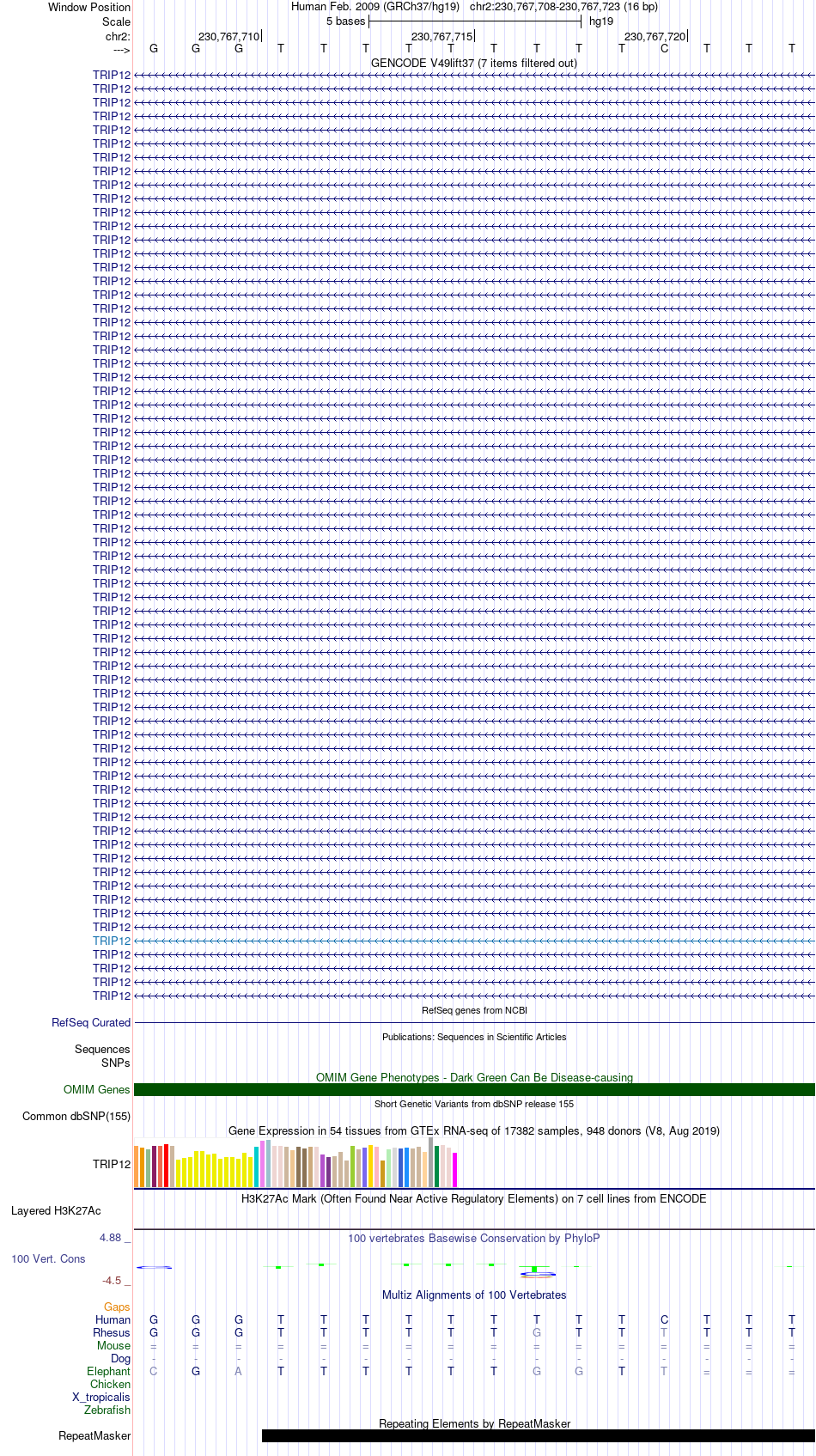Click the dark green bar in GTEx chart

[x=436, y=1167]
